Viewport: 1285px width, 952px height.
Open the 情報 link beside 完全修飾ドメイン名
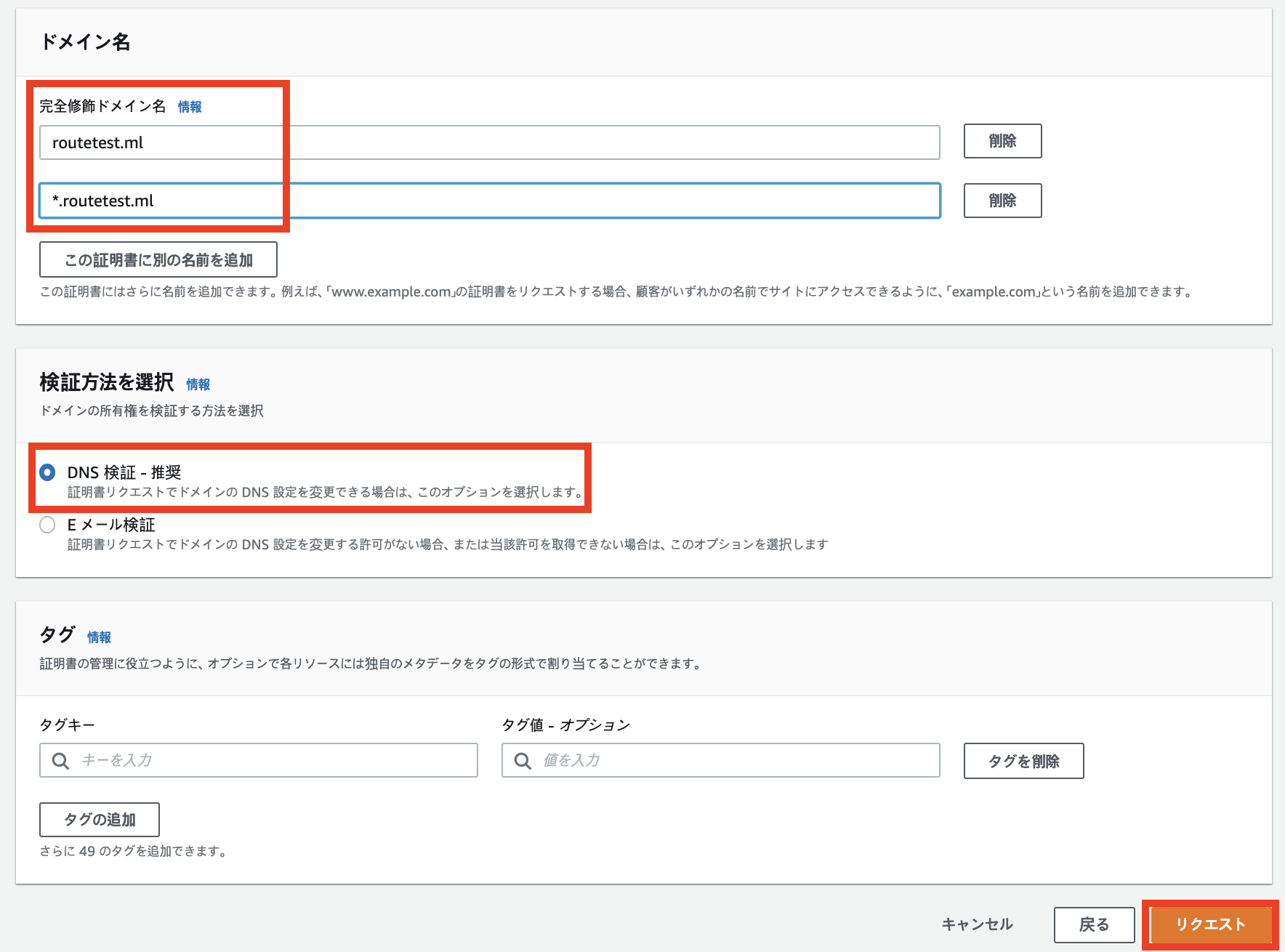pyautogui.click(x=190, y=107)
